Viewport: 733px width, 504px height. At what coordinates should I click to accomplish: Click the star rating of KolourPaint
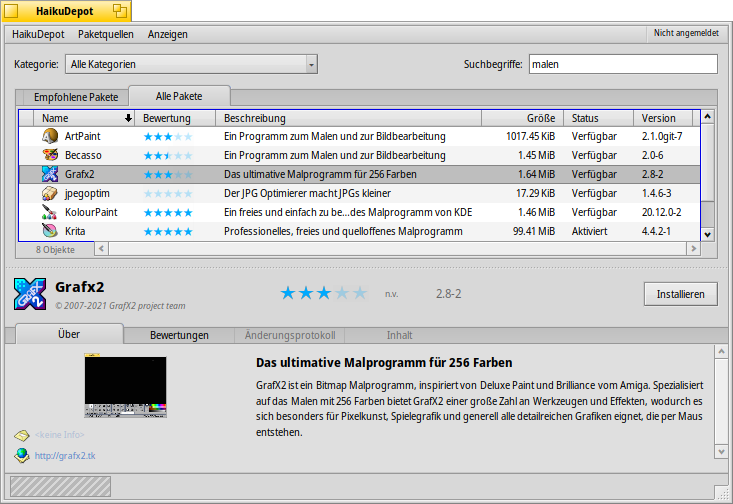point(168,213)
